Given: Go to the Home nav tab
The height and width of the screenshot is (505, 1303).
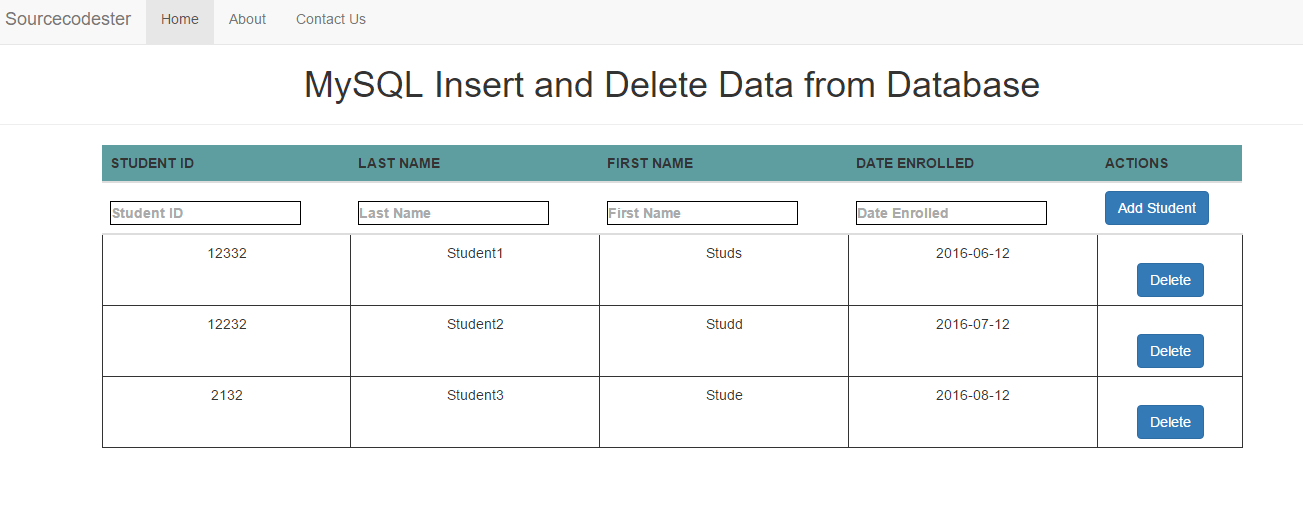Looking at the screenshot, I should pos(180,20).
